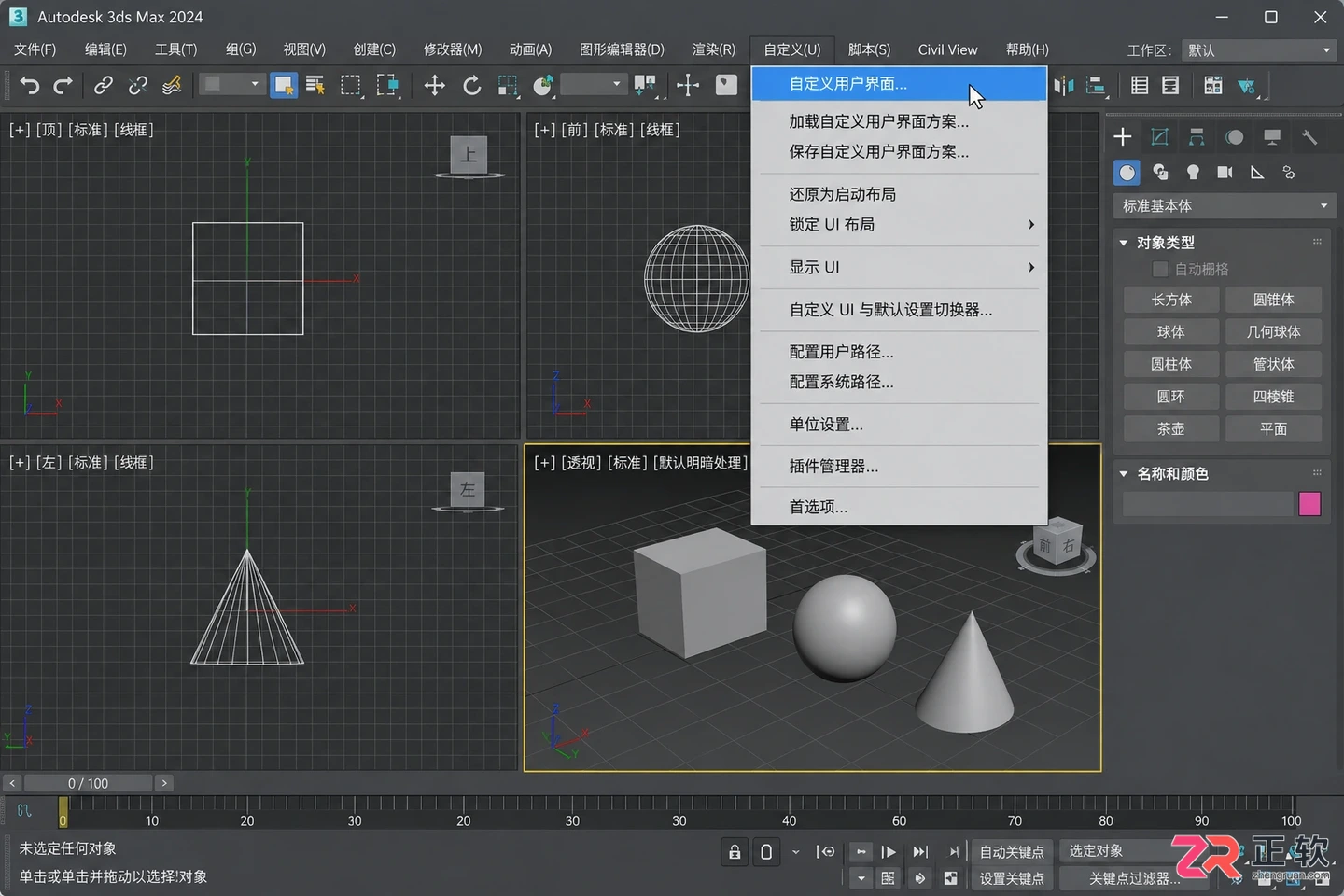This screenshot has height=896, width=1344.
Task: Switch to the Display command panel tab
Action: [x=1272, y=137]
